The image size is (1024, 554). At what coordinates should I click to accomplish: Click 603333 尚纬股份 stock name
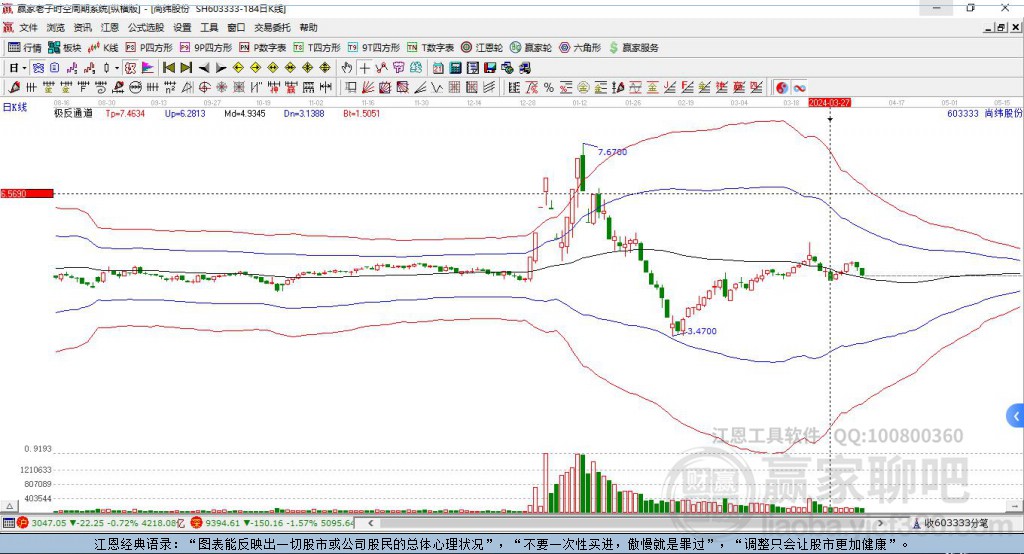click(x=984, y=114)
